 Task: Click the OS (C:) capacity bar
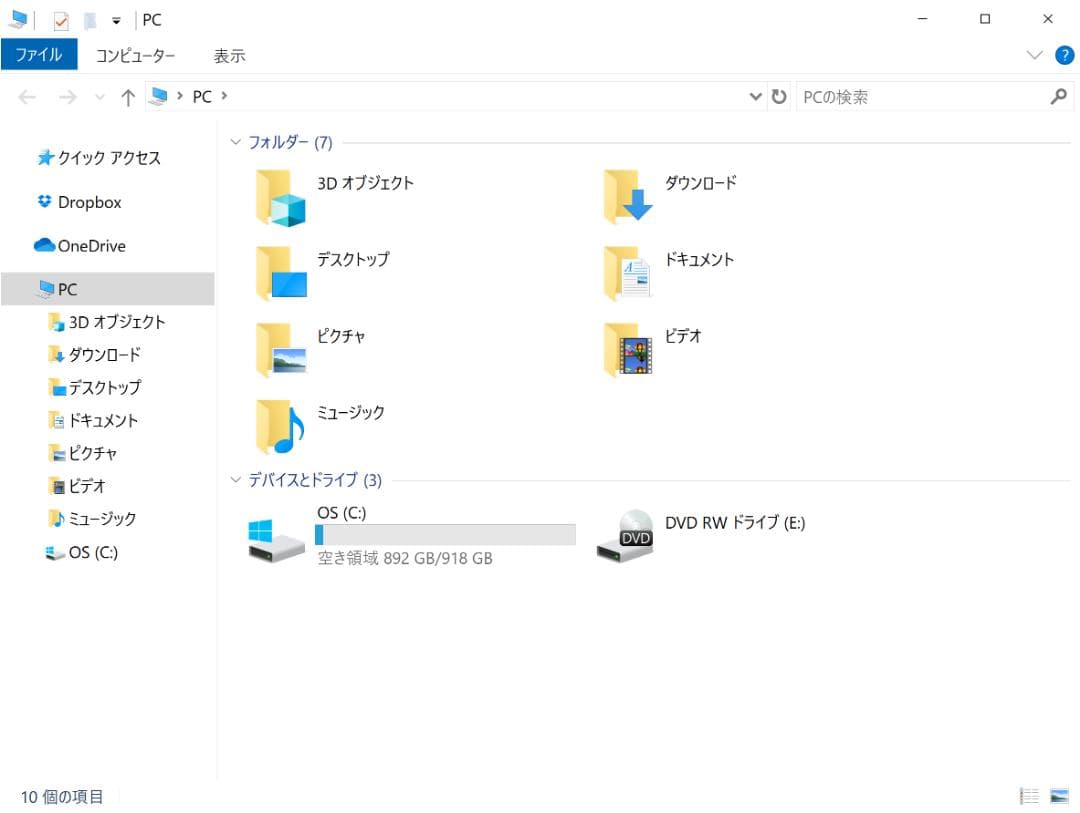pos(445,534)
